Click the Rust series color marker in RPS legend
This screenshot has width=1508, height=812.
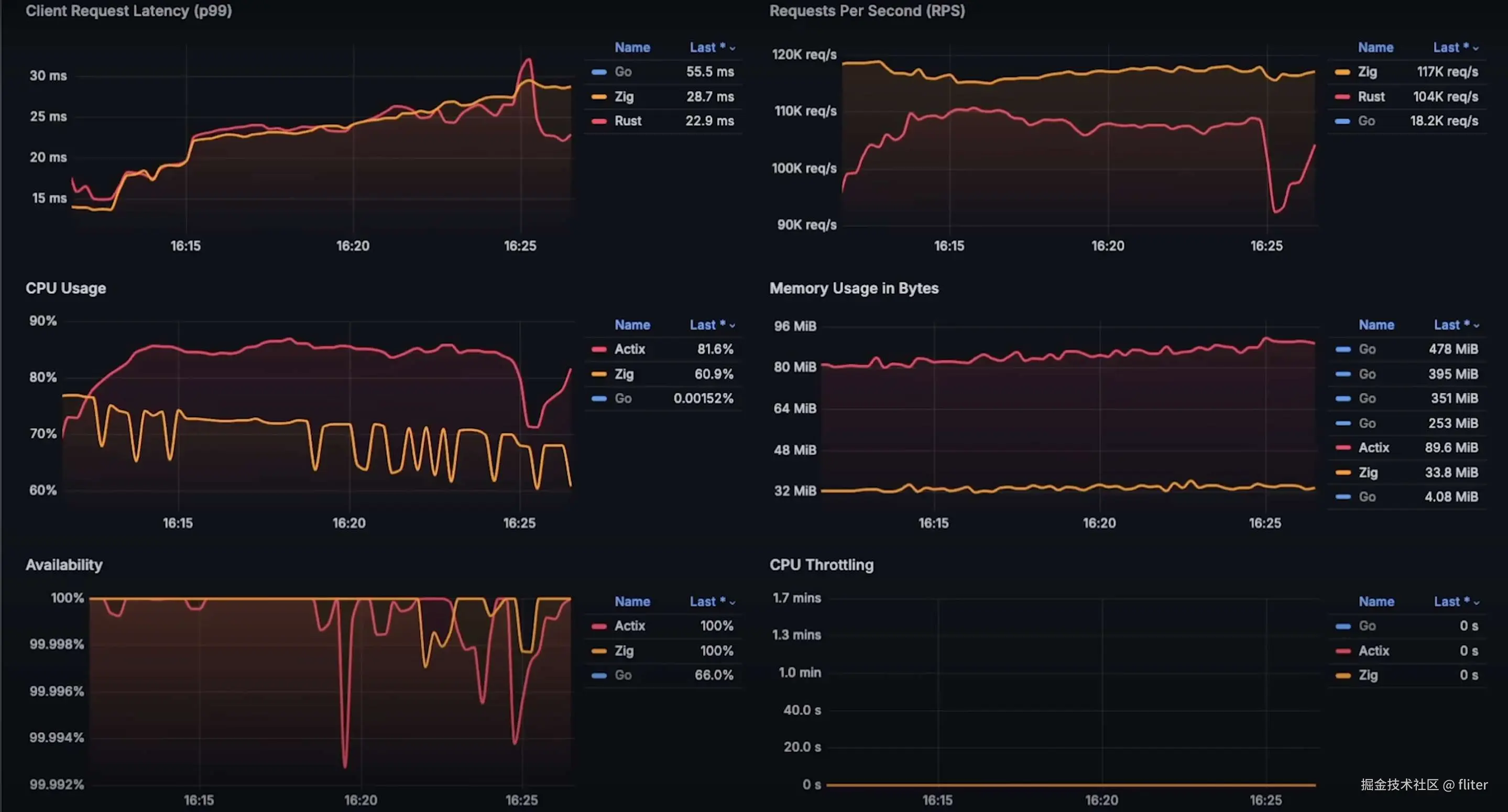pyautogui.click(x=1342, y=96)
